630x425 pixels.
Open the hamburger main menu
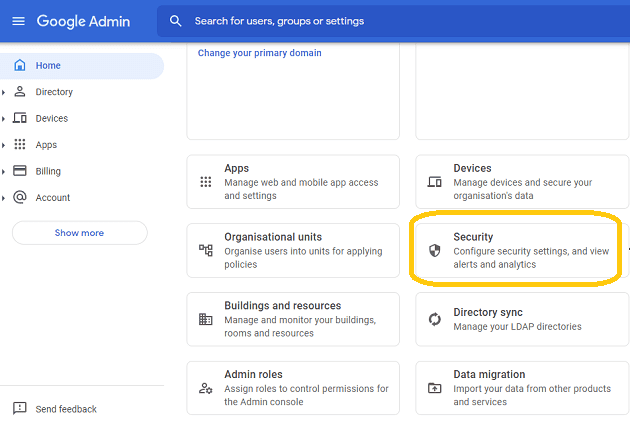point(18,21)
